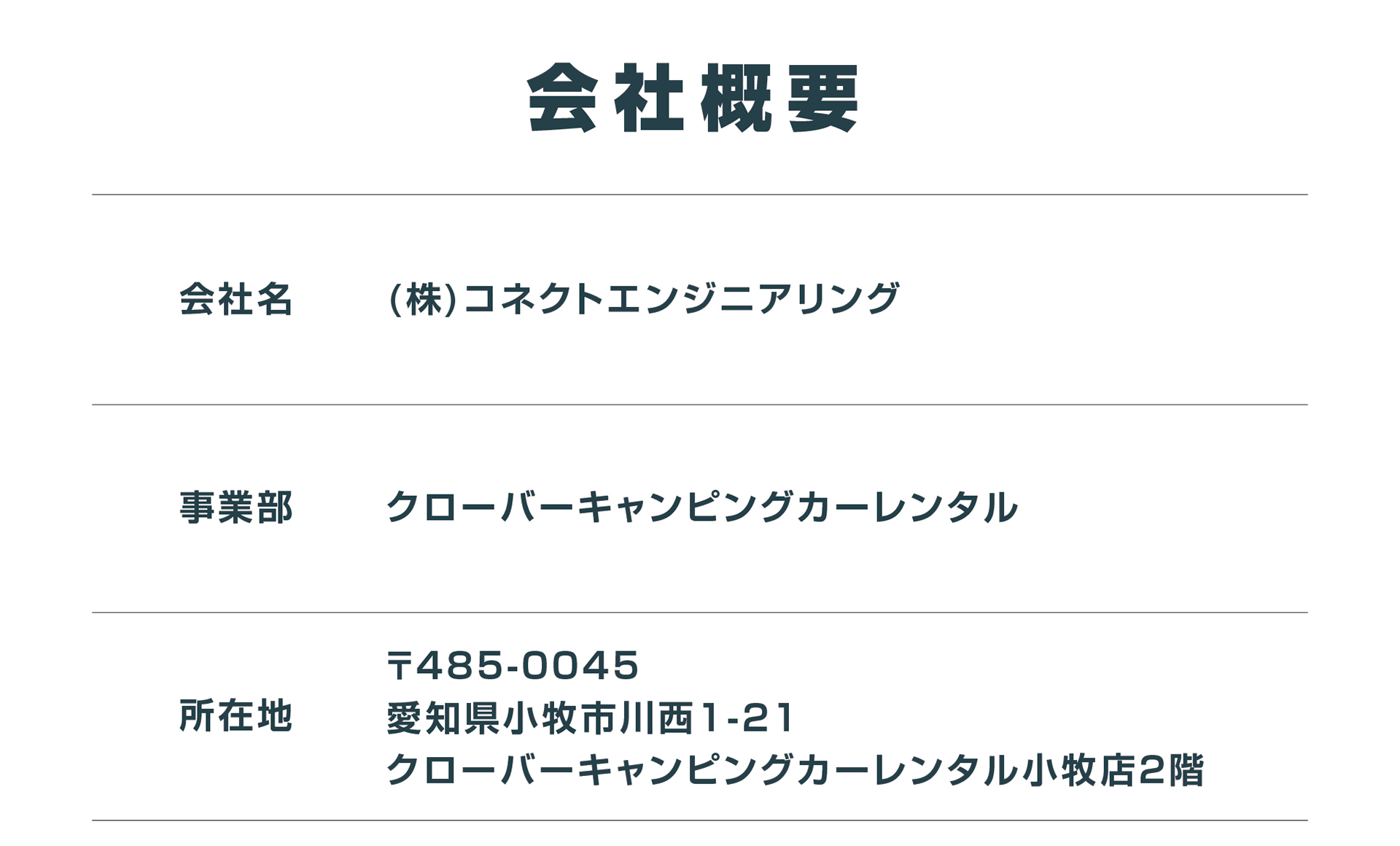The image size is (1400, 846).
Task: Click the 会社概要 page heading
Action: click(693, 98)
